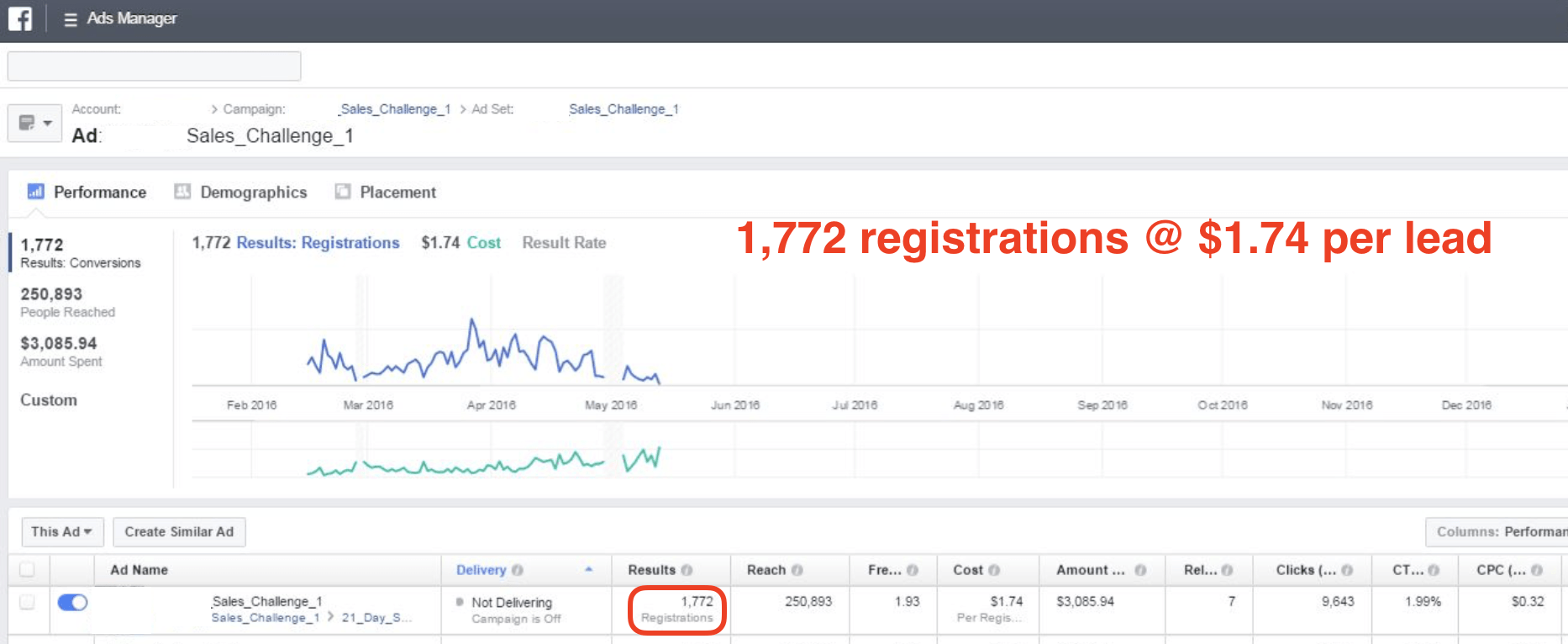The width and height of the screenshot is (1568, 644).
Task: Click the Cost chart label
Action: coord(484,243)
